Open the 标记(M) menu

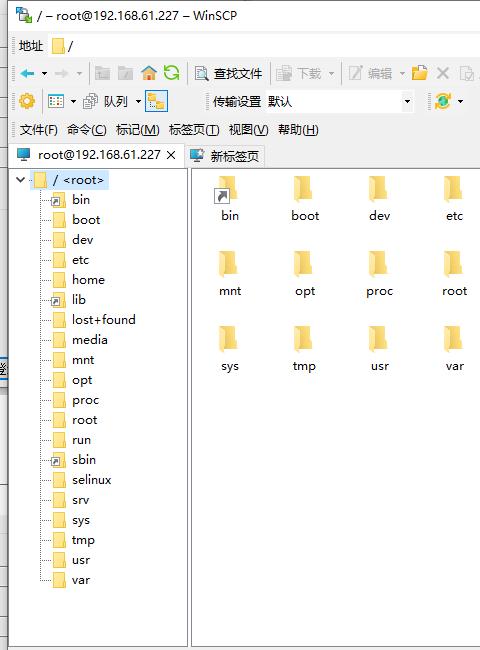pos(138,130)
